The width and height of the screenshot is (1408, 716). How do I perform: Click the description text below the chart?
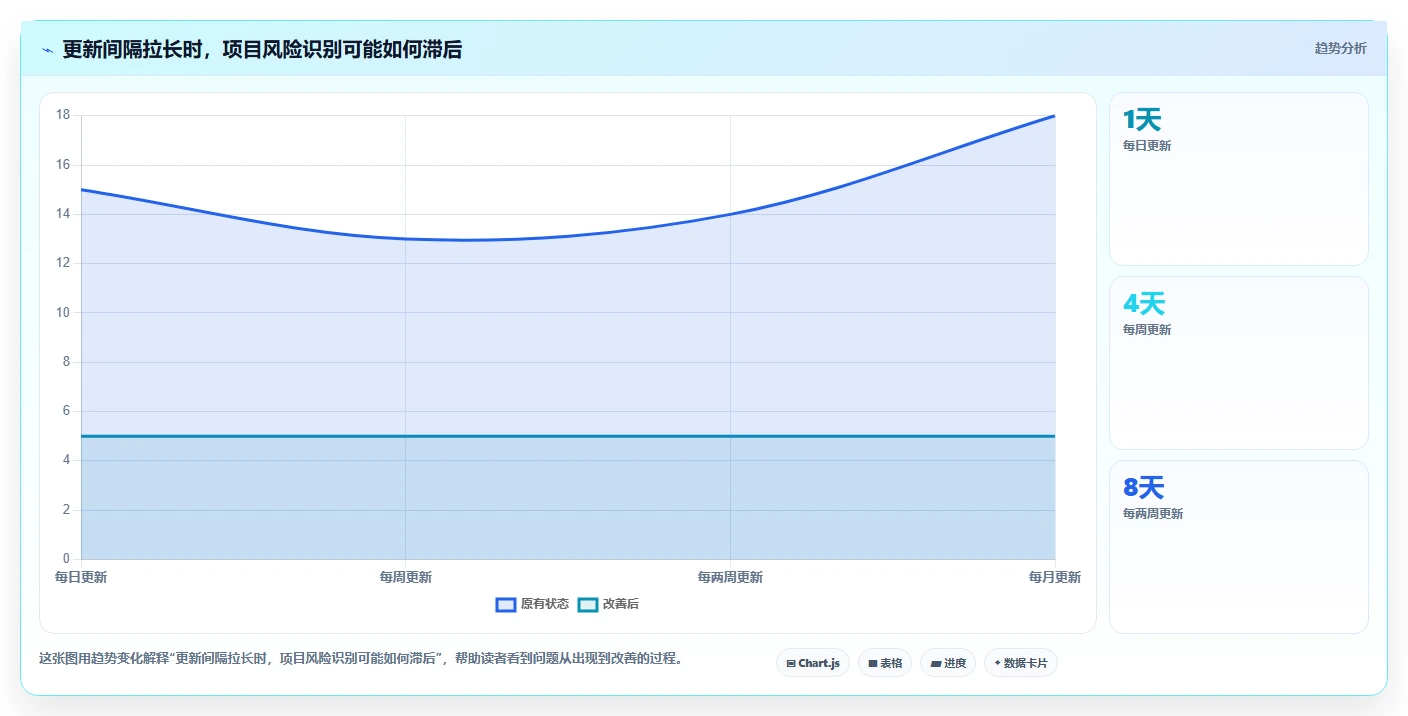tap(361, 659)
